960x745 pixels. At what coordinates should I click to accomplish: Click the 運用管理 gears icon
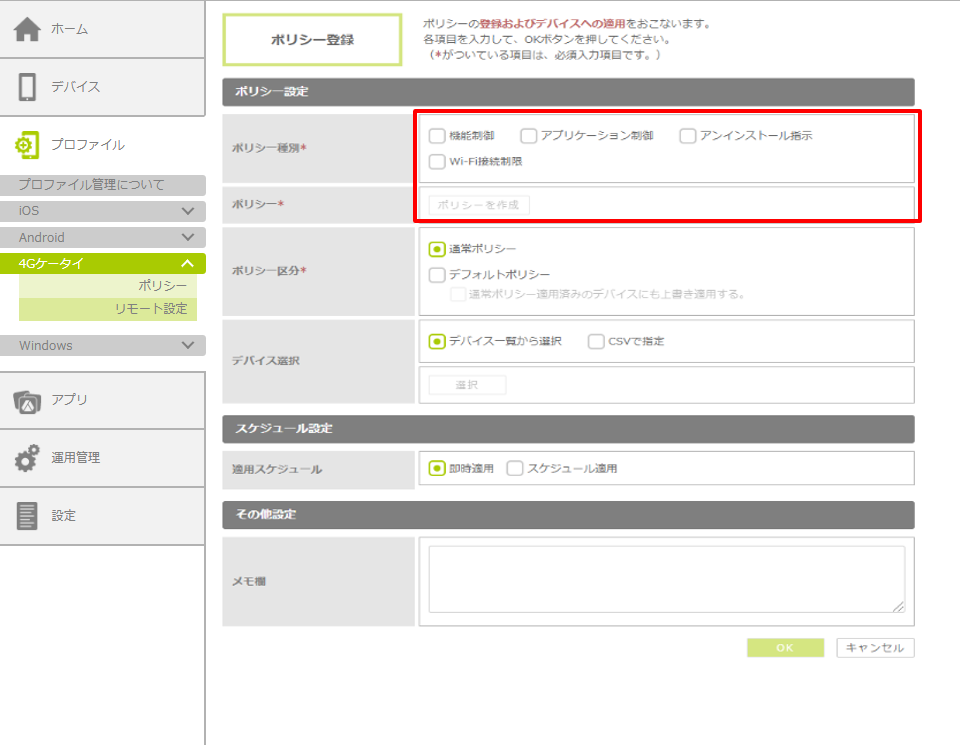[x=28, y=458]
